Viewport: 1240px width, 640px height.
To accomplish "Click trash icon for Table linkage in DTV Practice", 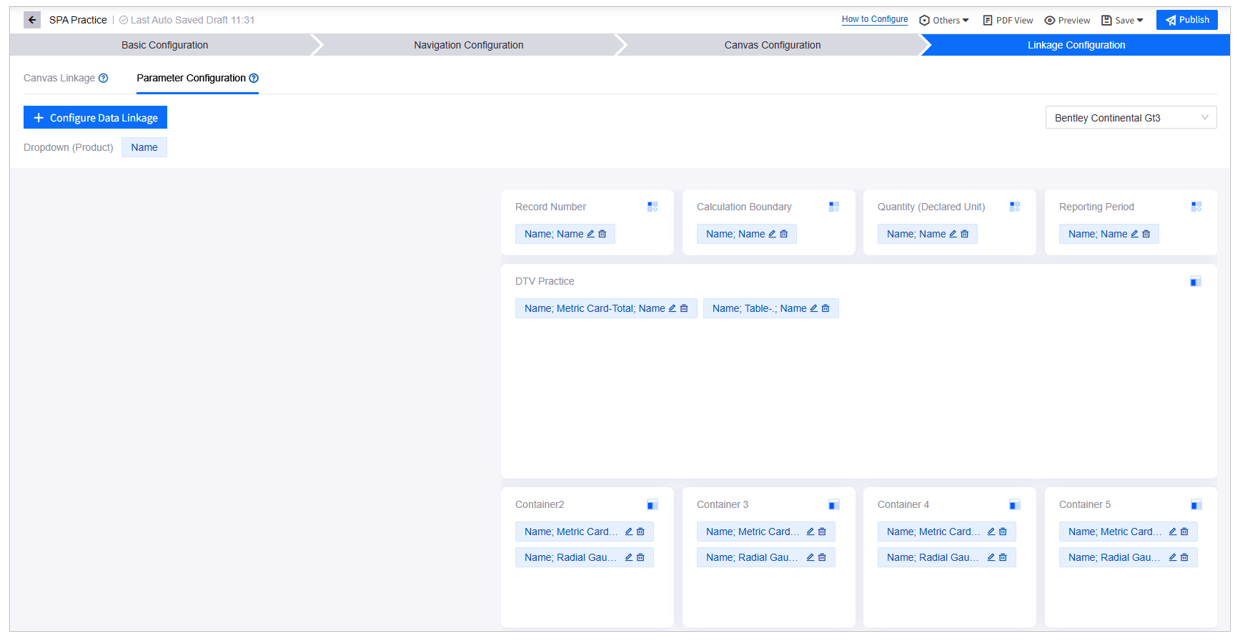I will tap(826, 309).
